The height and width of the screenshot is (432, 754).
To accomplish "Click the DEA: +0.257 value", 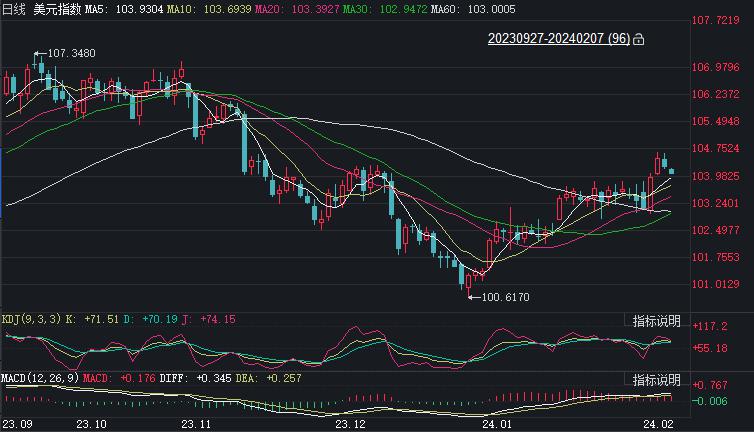I will (x=268, y=378).
